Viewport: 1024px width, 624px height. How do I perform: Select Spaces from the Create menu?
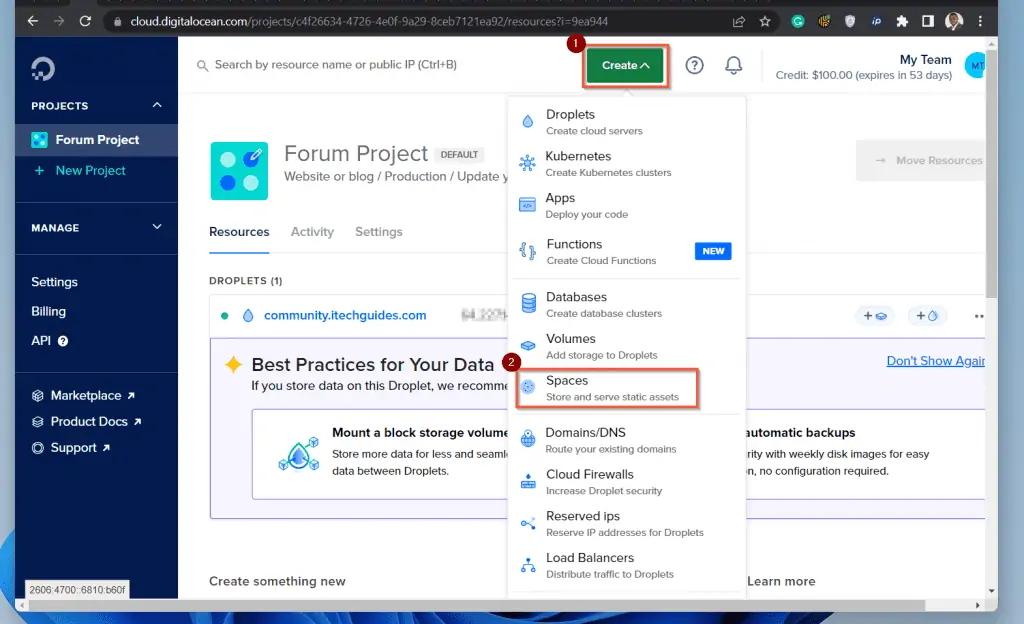607,388
